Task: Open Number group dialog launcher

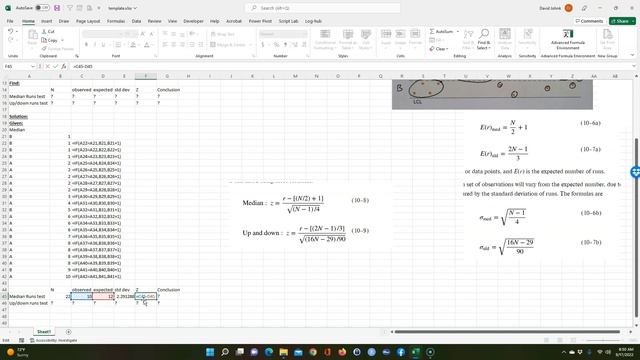Action: (x=307, y=56)
